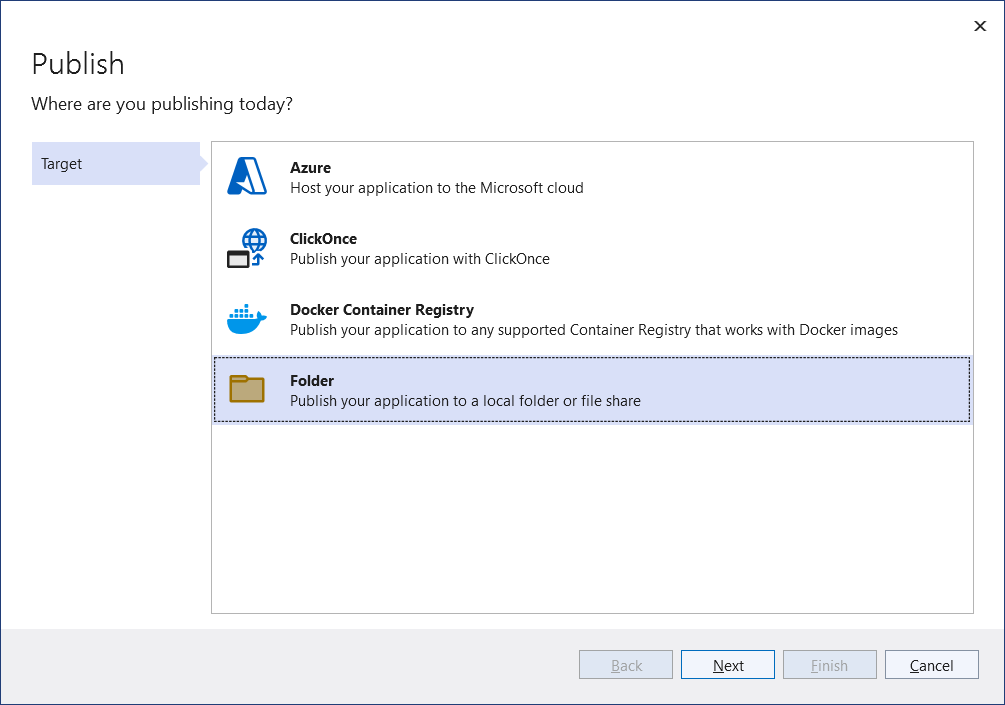Click the Docker container stack graphic

[246, 318]
